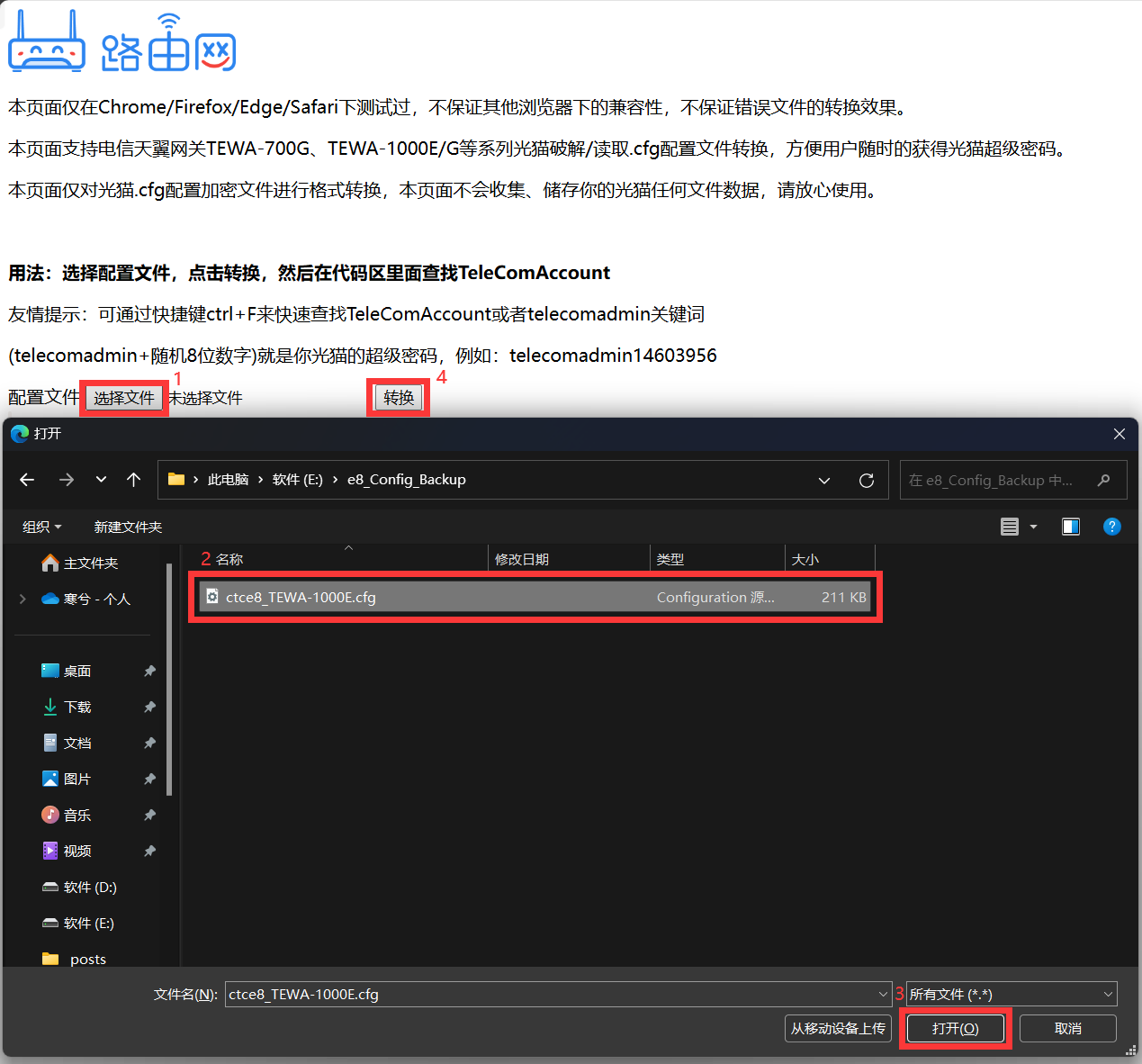1142x1064 pixels.
Task: Click the 文件名 input field
Action: (x=549, y=994)
